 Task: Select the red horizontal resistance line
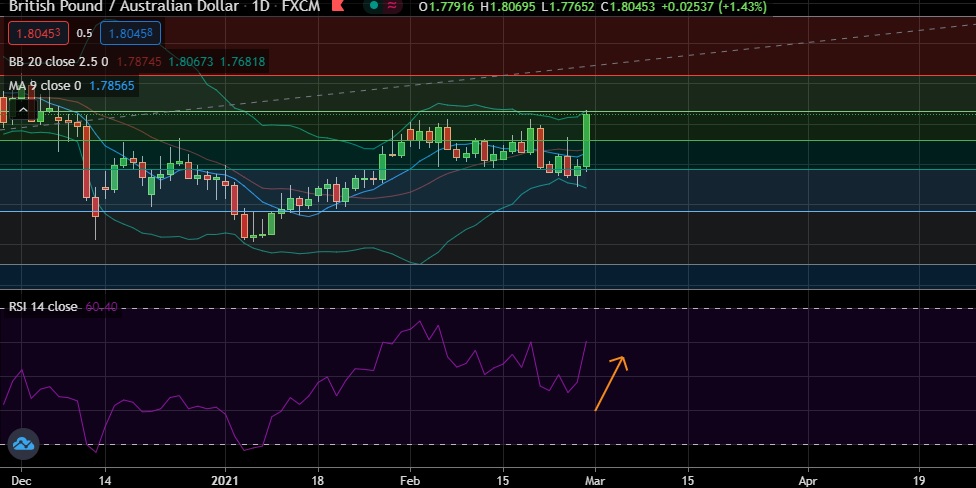[488, 75]
